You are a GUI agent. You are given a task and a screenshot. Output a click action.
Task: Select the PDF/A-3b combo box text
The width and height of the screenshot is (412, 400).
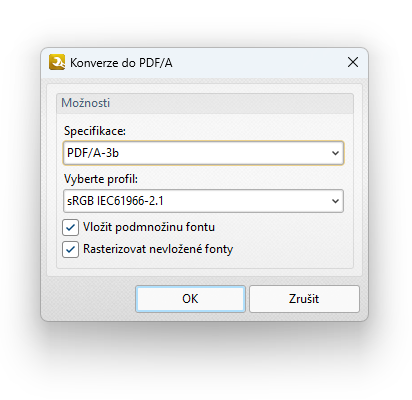click(x=93, y=153)
